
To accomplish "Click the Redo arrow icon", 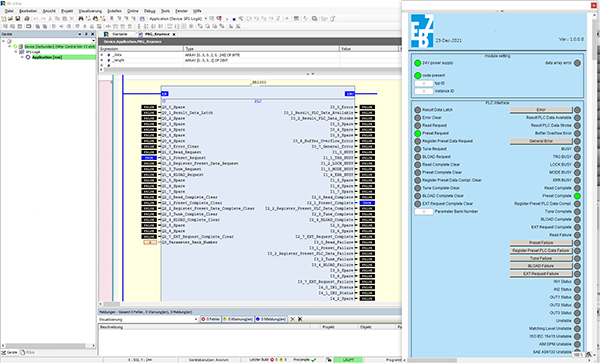I will (x=43, y=18).
